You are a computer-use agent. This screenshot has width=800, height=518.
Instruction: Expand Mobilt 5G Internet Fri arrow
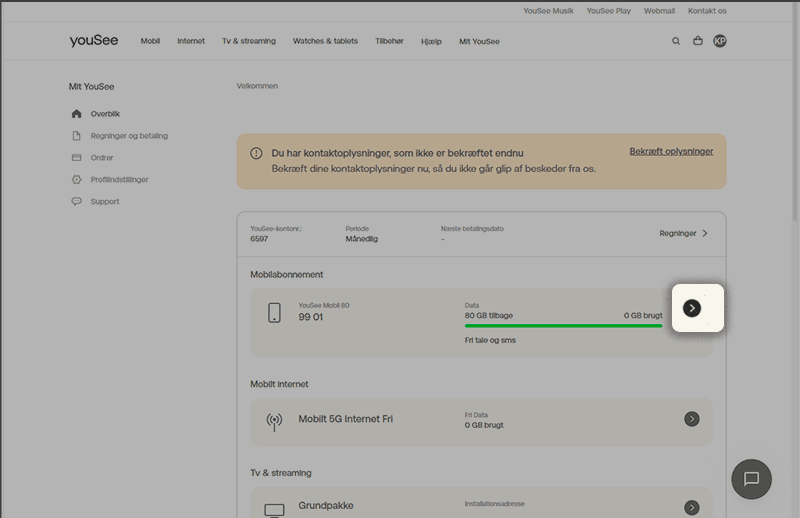click(x=692, y=419)
